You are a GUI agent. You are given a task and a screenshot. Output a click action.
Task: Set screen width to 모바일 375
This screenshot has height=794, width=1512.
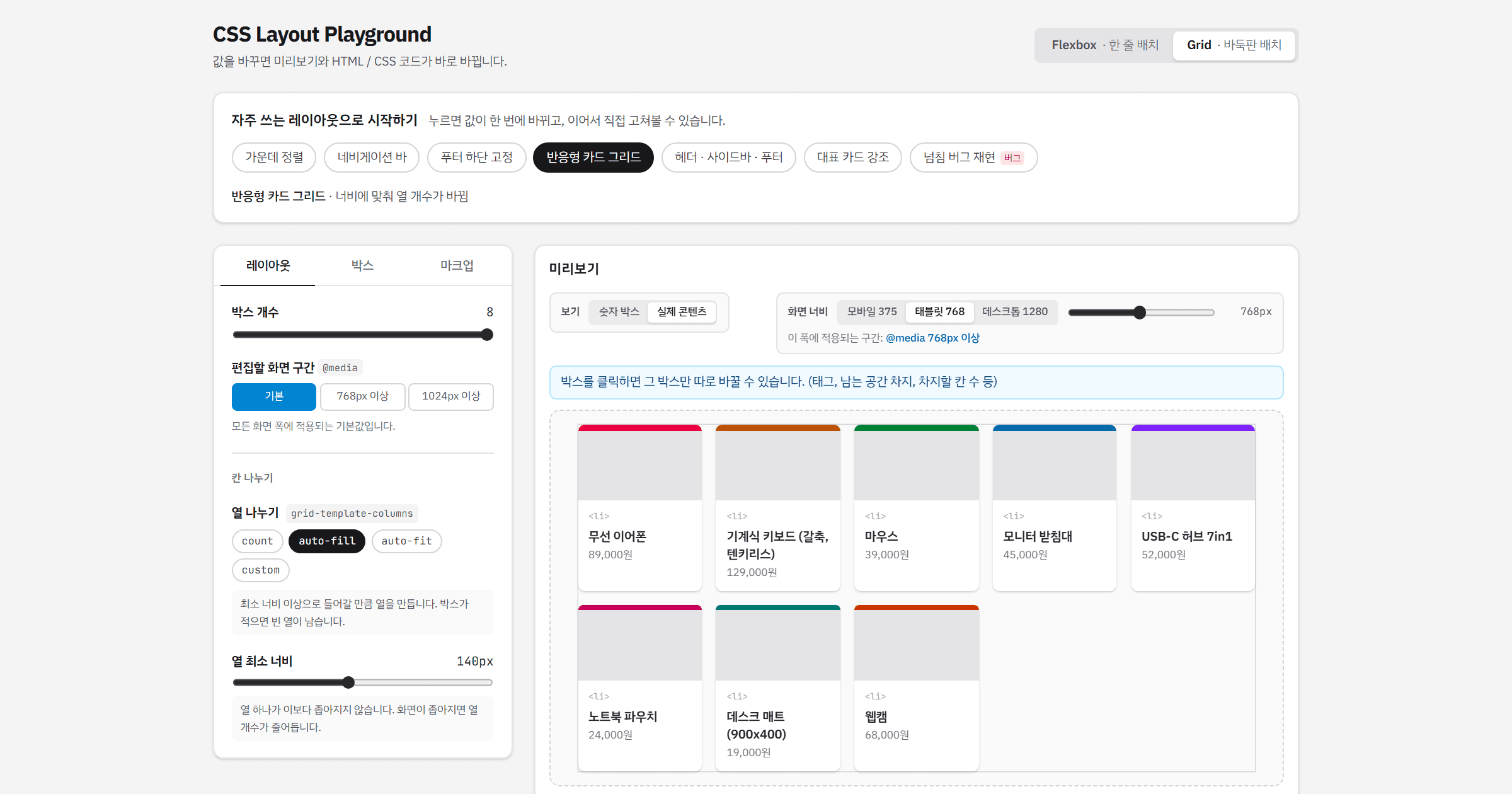(872, 312)
